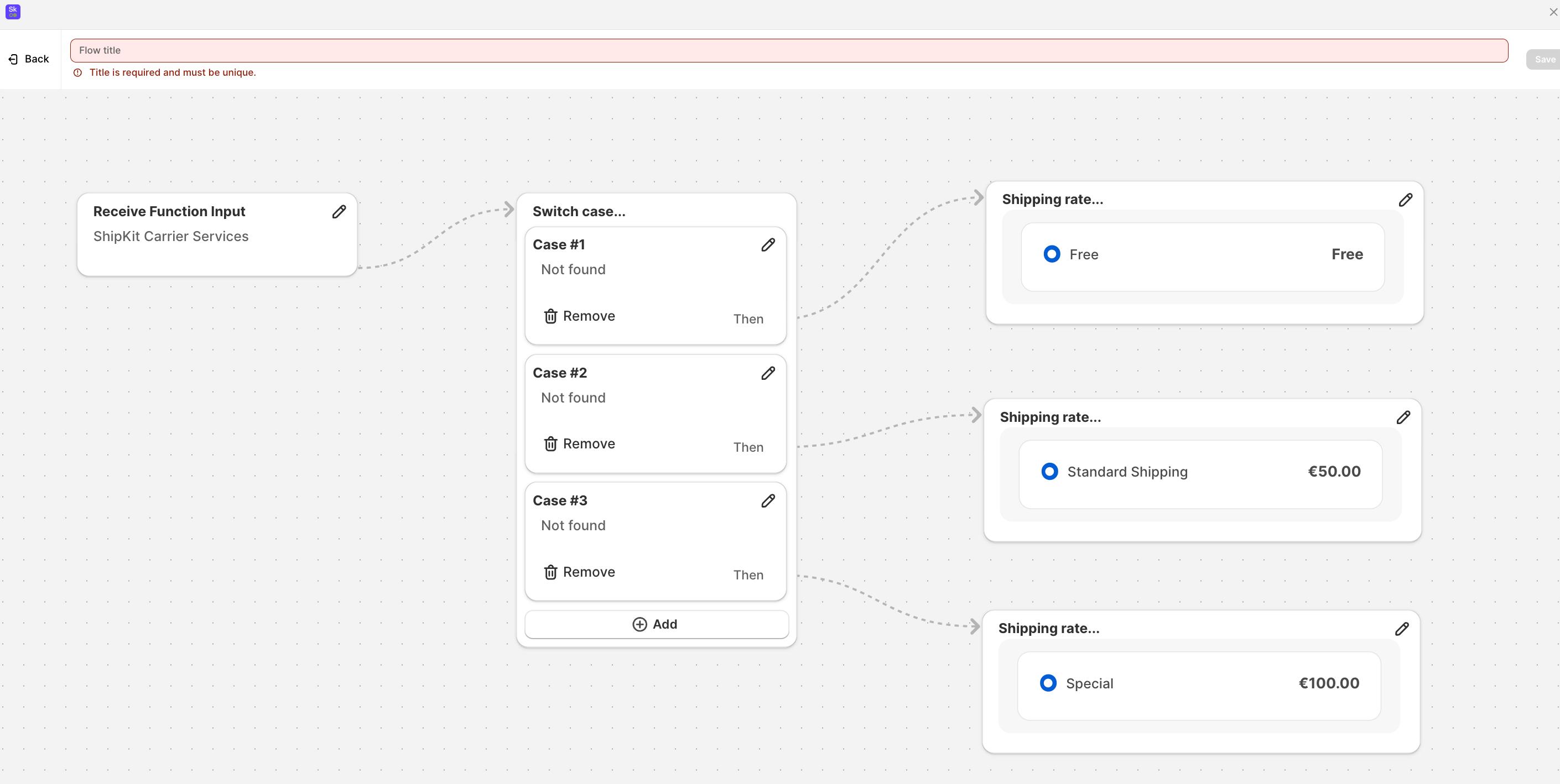Add a new case to switch
Screen dimensions: 1560x784
pos(656,624)
